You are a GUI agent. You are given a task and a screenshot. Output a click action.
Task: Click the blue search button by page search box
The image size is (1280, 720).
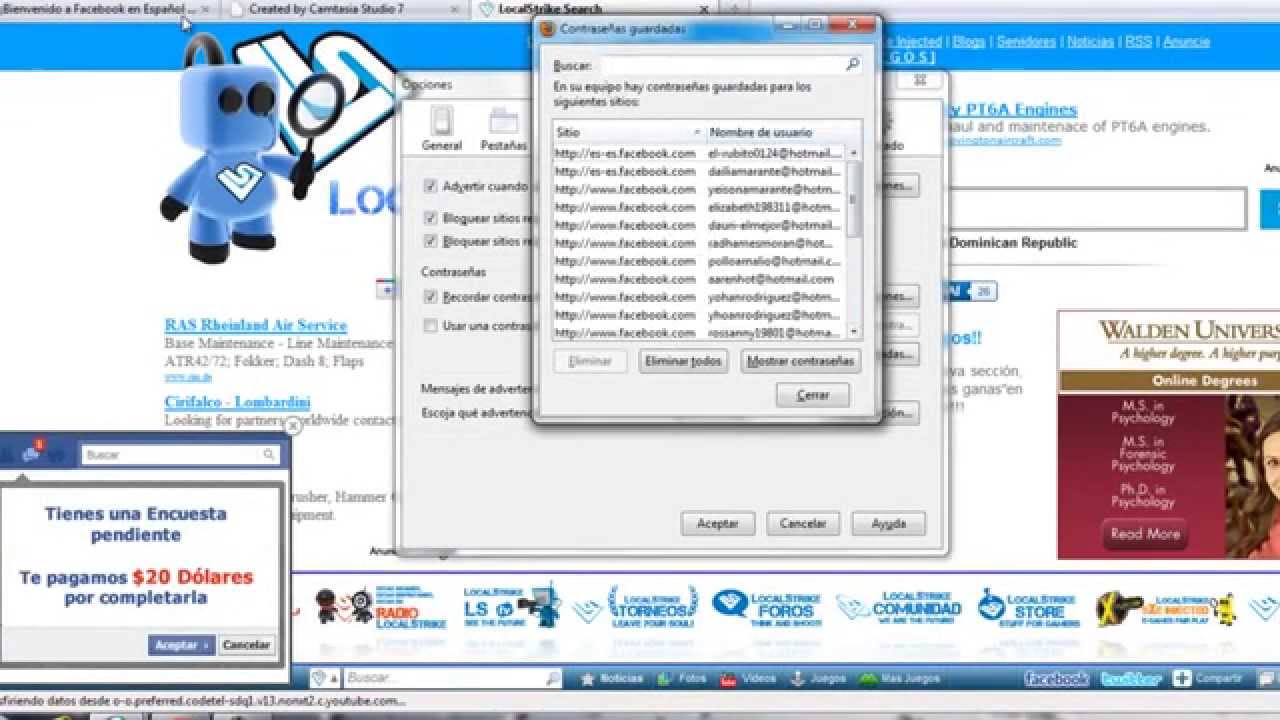click(1270, 209)
